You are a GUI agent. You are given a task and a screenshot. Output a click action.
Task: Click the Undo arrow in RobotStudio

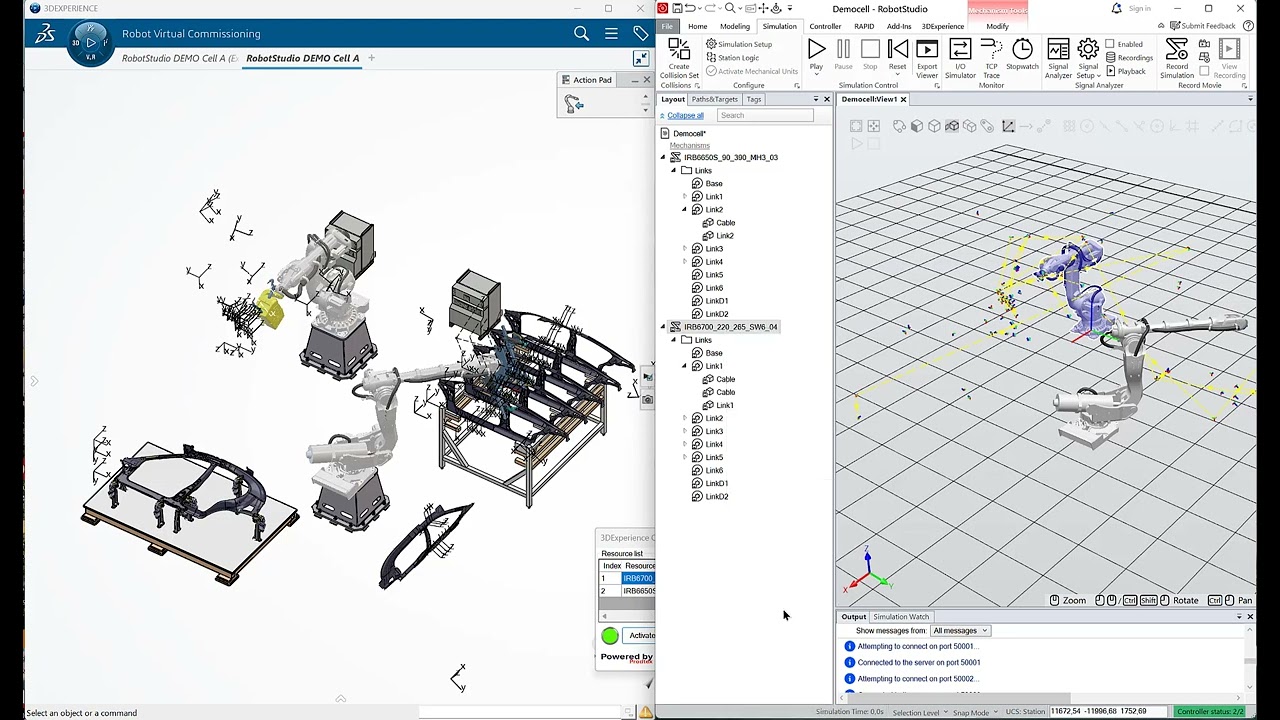pos(690,8)
